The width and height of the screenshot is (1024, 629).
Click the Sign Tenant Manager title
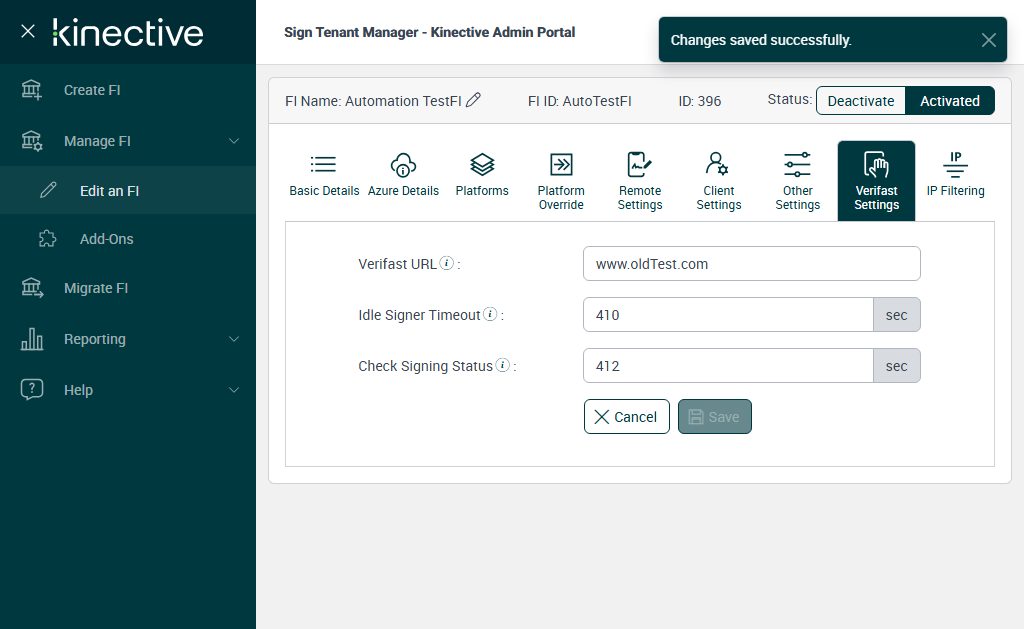(x=429, y=32)
